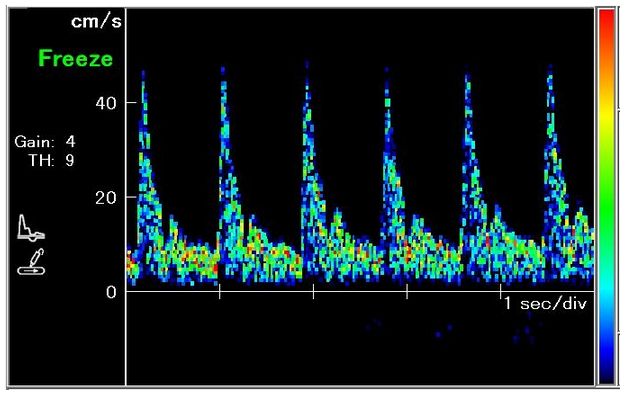This screenshot has width=627, height=394.
Task: Click the red top of color scale bar
Action: point(607,24)
